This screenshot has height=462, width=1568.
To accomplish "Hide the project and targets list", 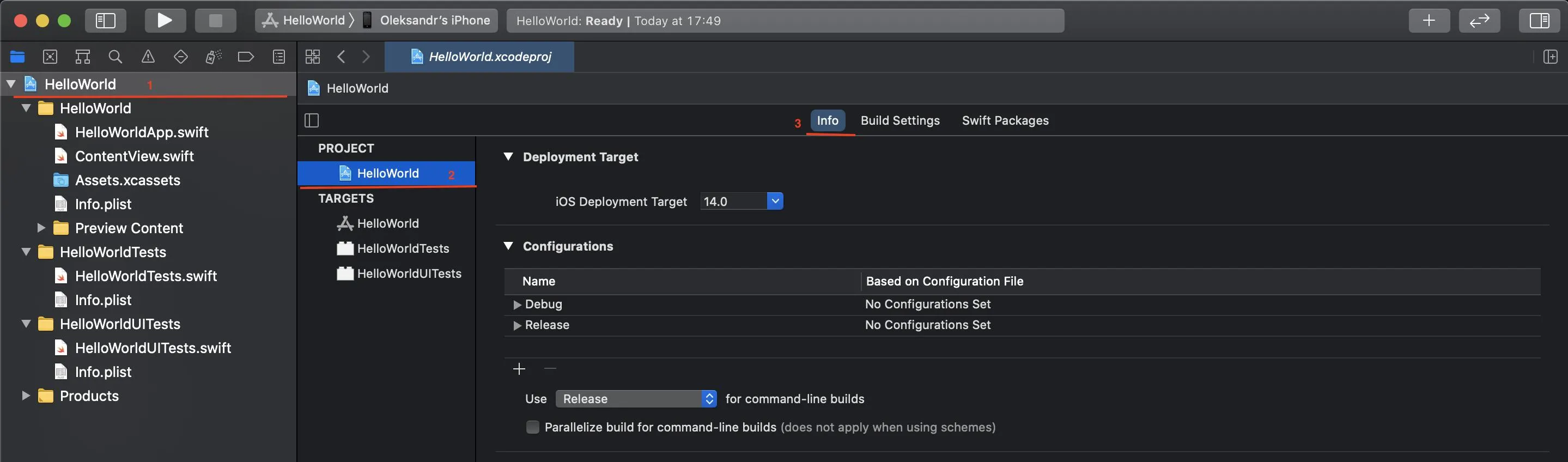I will click(x=312, y=120).
